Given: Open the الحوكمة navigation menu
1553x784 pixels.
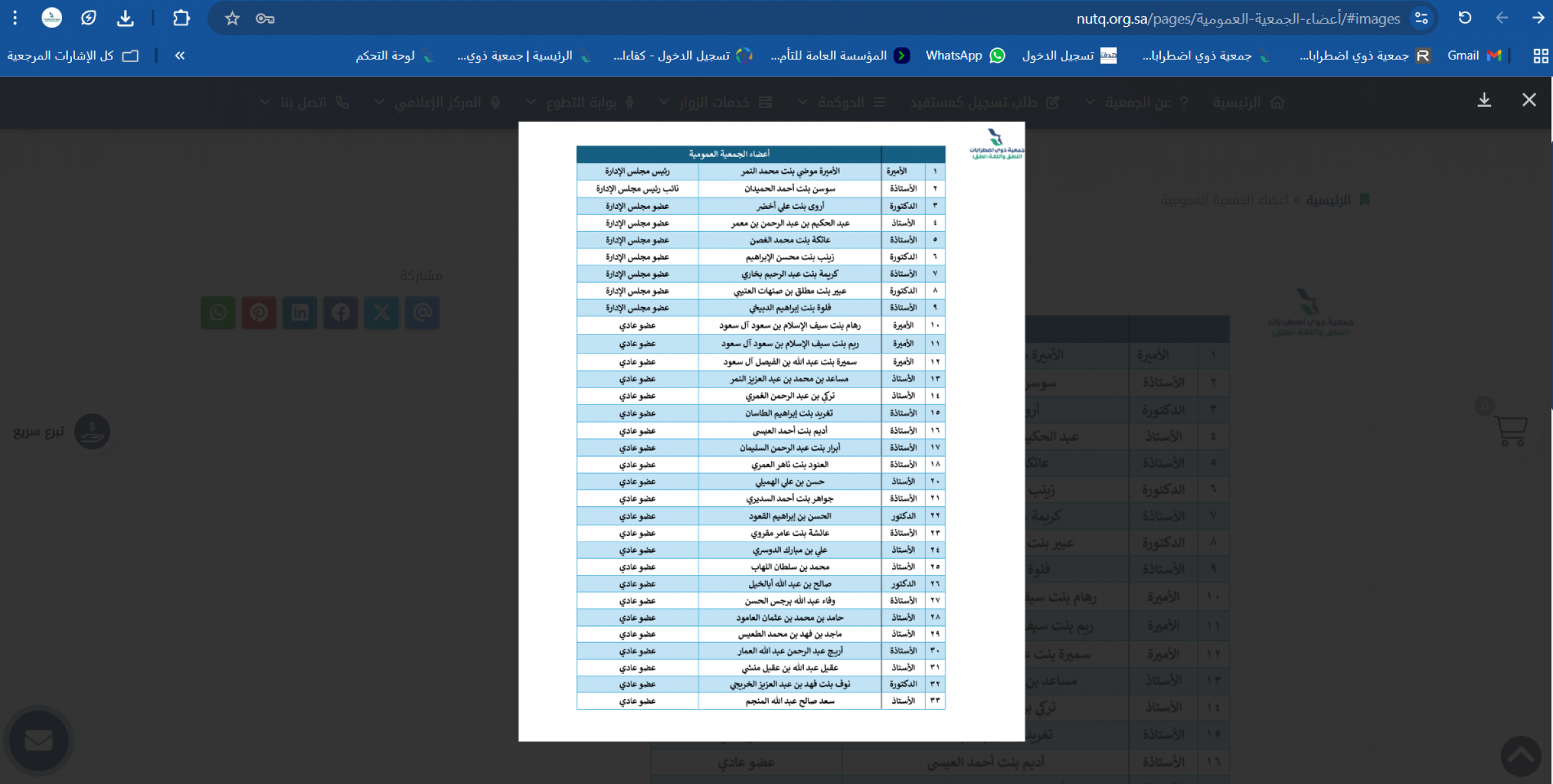Looking at the screenshot, I should (842, 103).
